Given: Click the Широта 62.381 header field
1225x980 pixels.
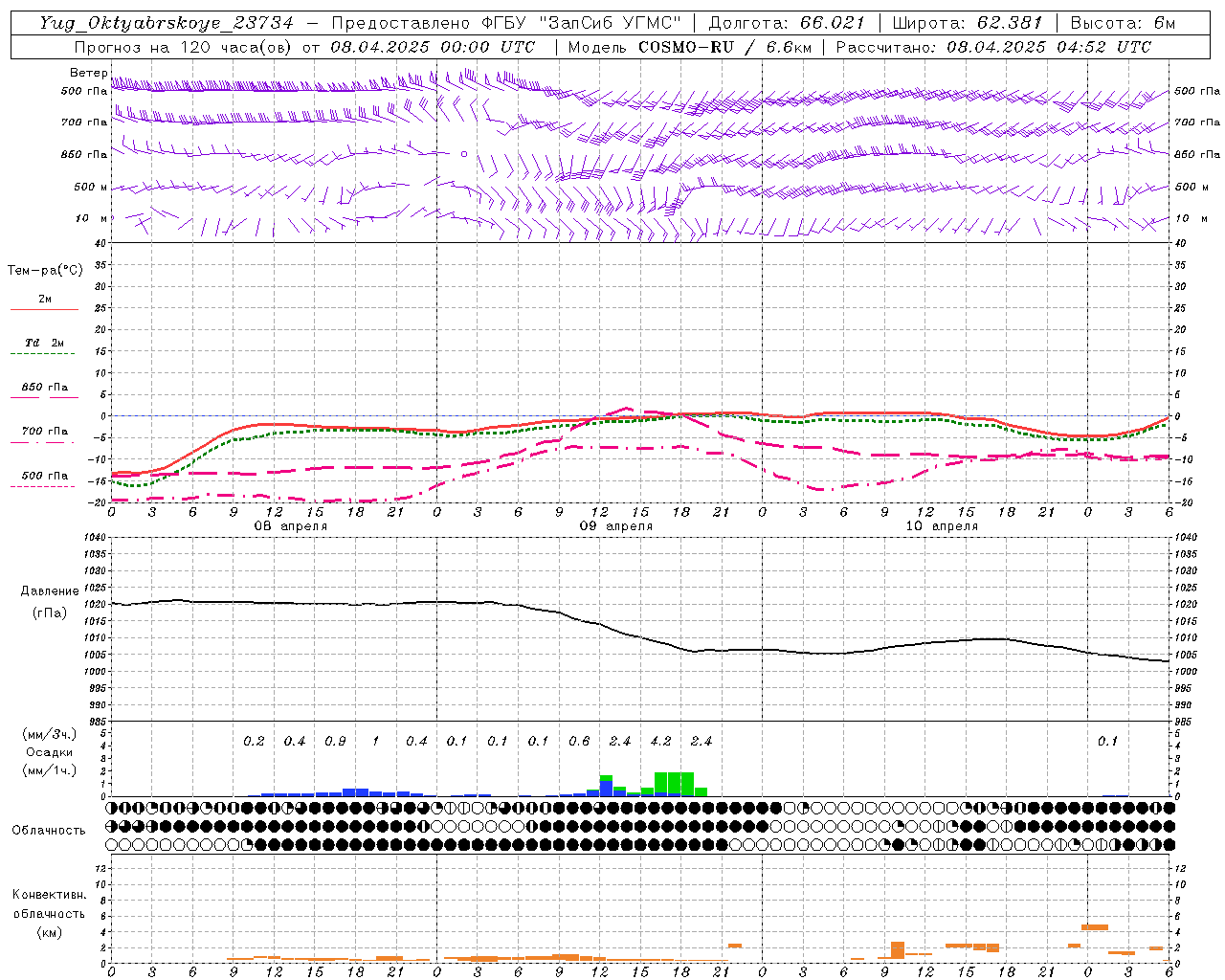Looking at the screenshot, I should tap(967, 23).
